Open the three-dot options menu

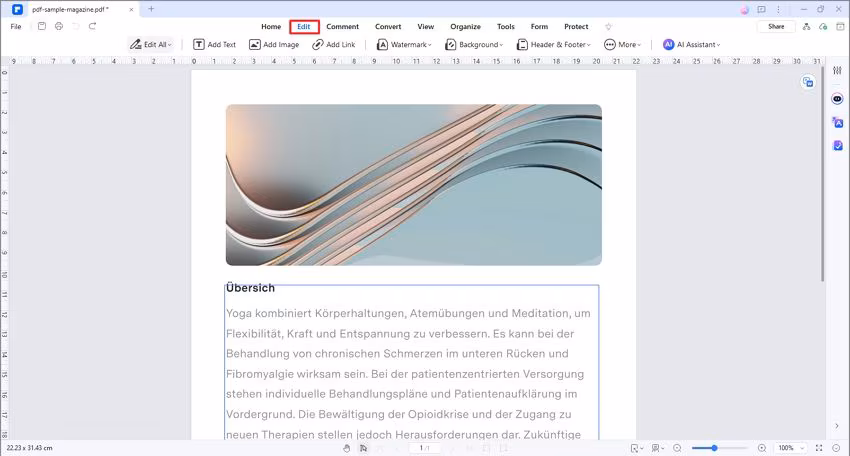[778, 10]
